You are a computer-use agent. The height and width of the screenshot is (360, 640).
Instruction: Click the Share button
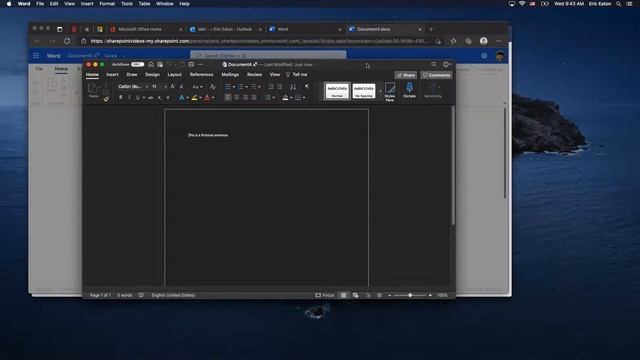coord(406,75)
